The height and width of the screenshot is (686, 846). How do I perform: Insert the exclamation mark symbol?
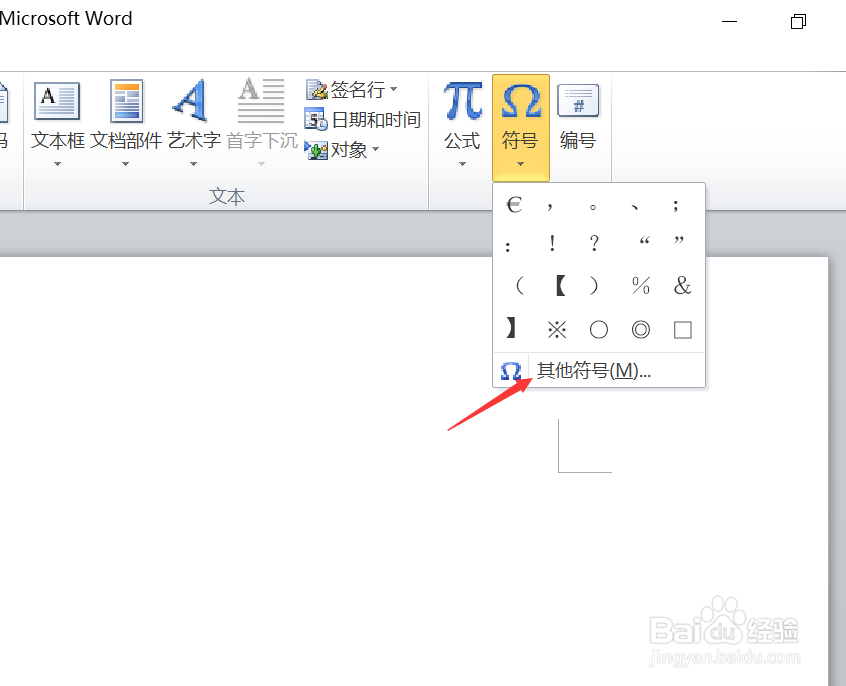(552, 244)
